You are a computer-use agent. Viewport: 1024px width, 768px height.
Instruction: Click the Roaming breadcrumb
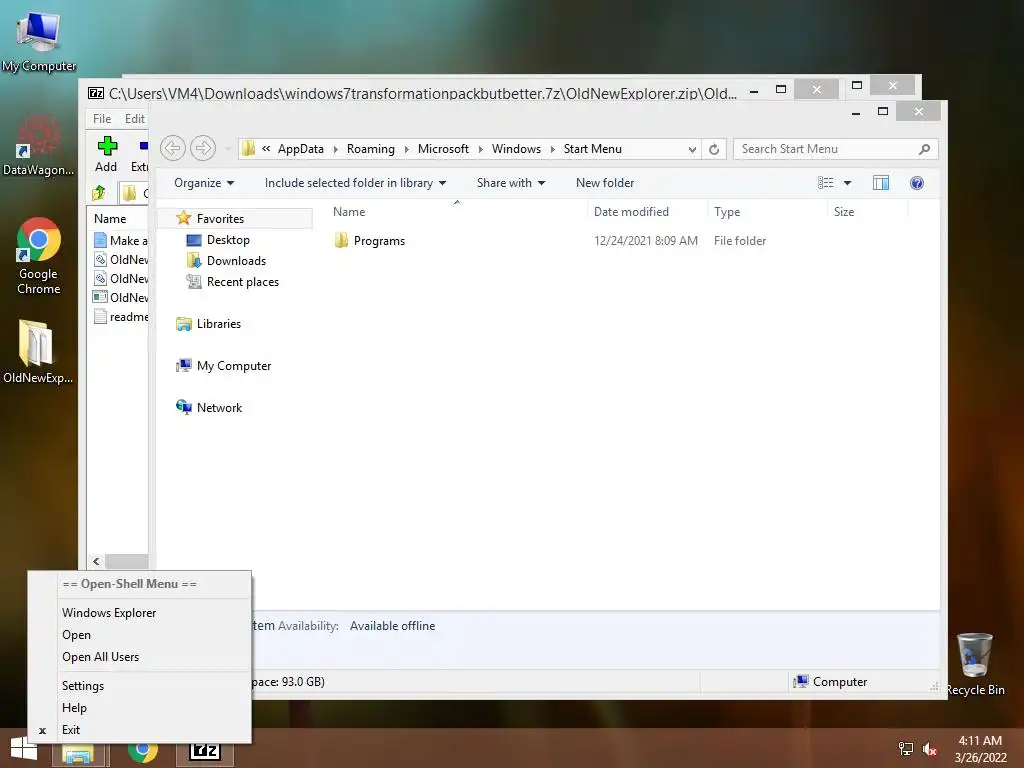(x=370, y=149)
